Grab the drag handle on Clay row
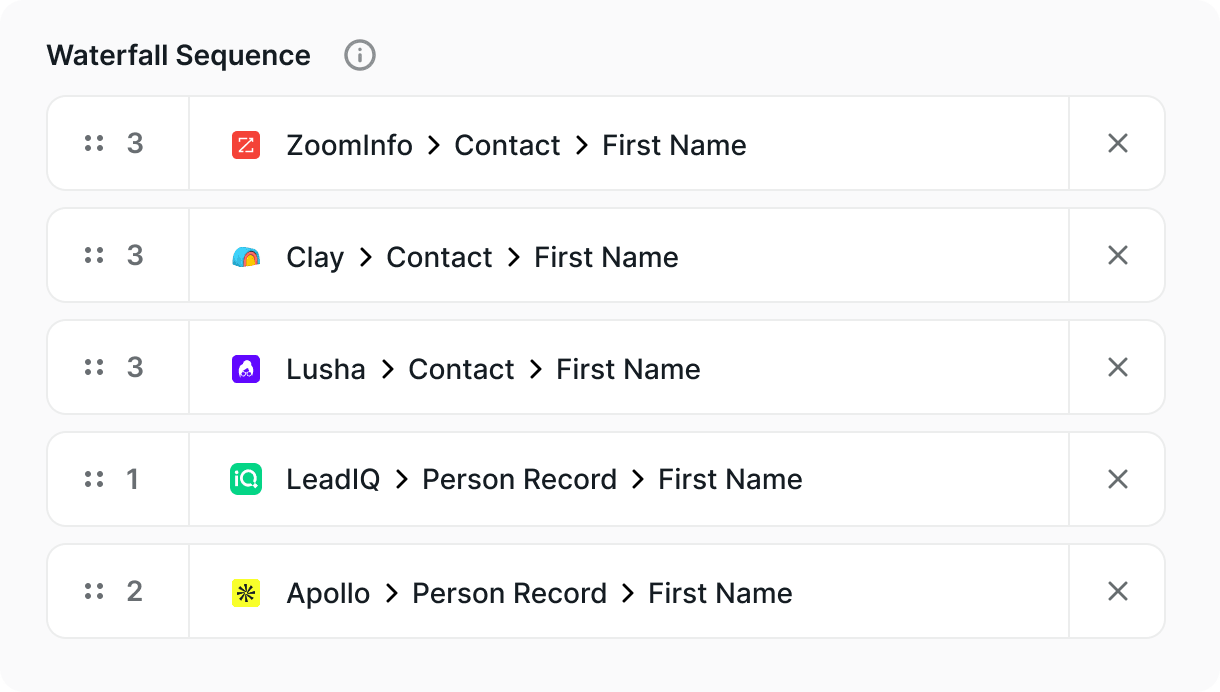Viewport: 1220px width, 692px height. tap(94, 256)
